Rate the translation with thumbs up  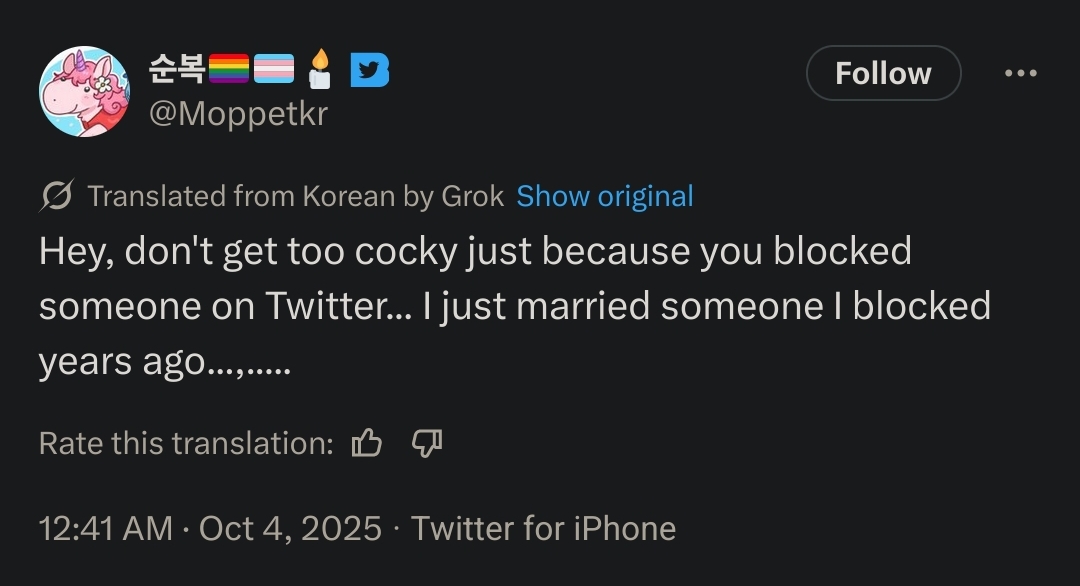pyautogui.click(x=367, y=443)
